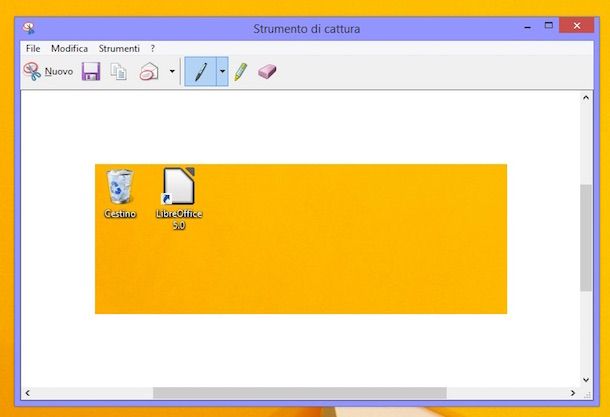Open the Modifica menu
This screenshot has width=610, height=417.
pyautogui.click(x=69, y=48)
